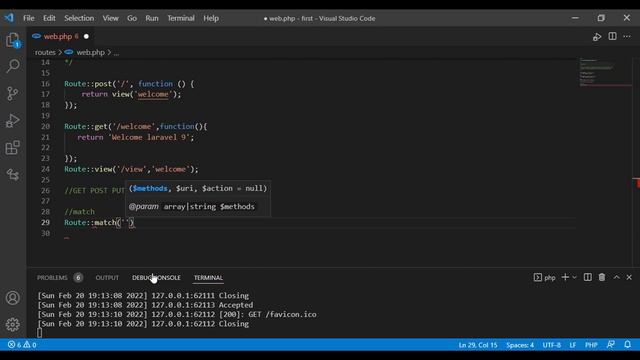
Task: Click Route::view line 24 code
Action: coord(131,169)
